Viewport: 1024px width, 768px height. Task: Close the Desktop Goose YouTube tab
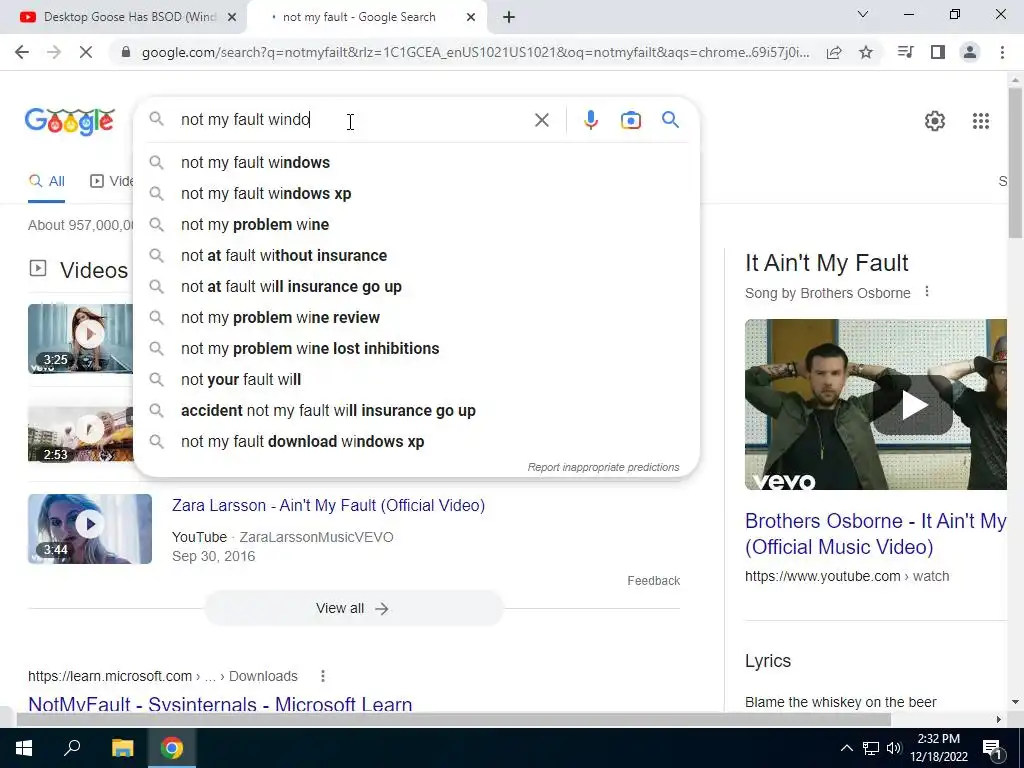232,17
